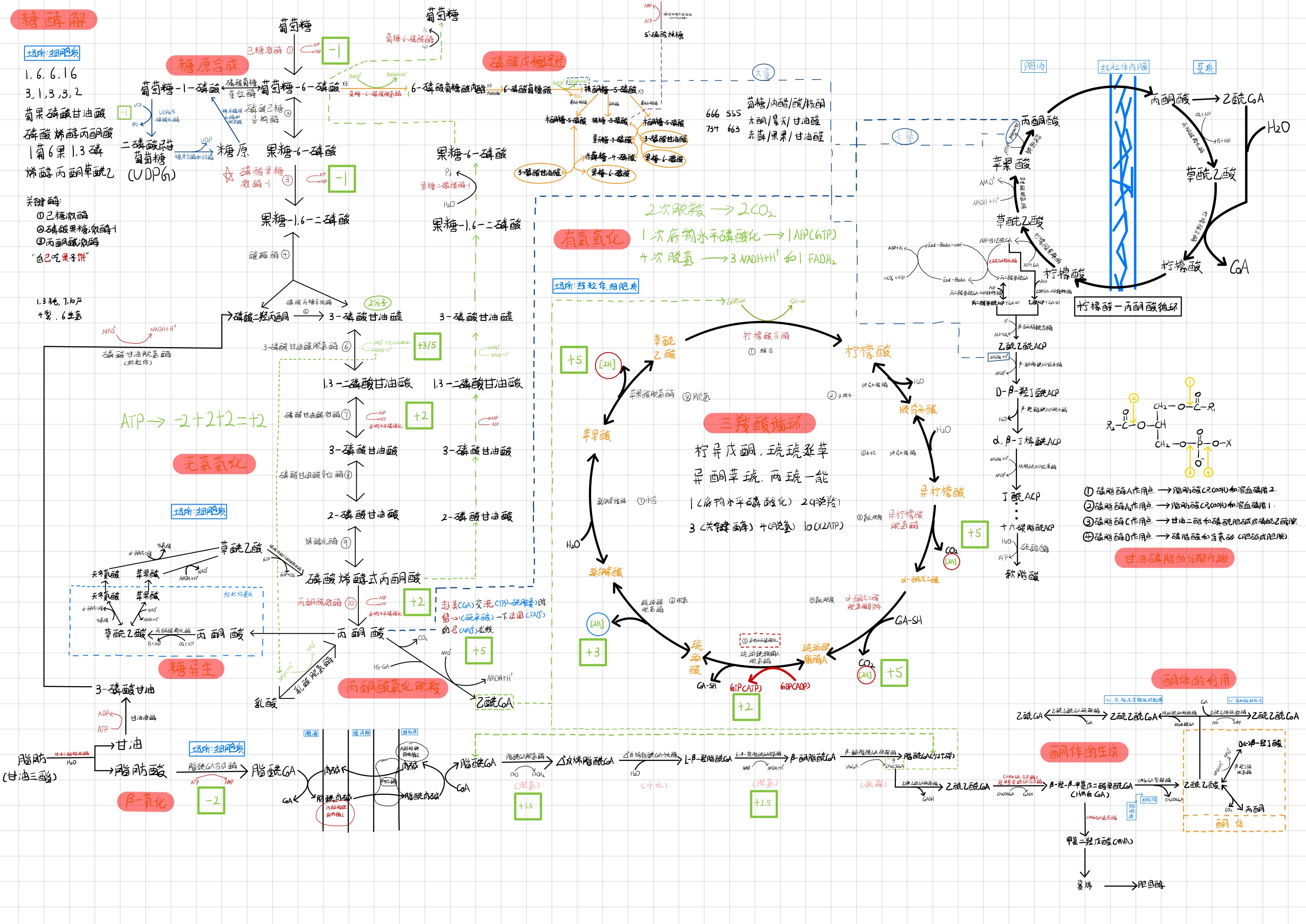Click the 甘油磷脂的分解代谢 heading

1175,558
